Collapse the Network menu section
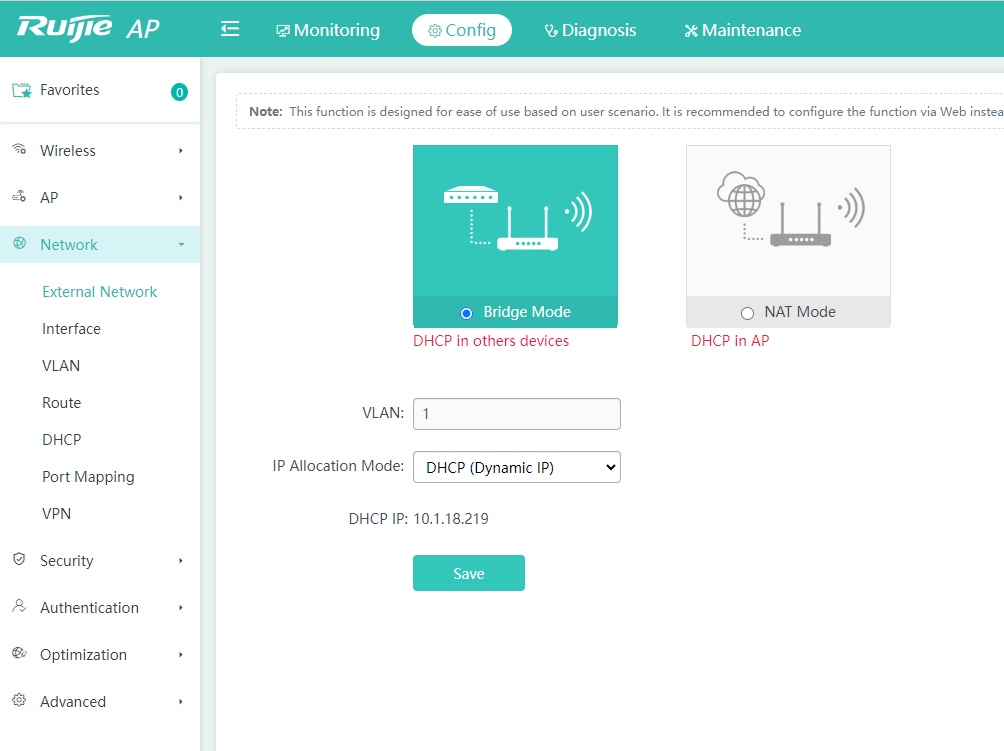 tap(181, 245)
